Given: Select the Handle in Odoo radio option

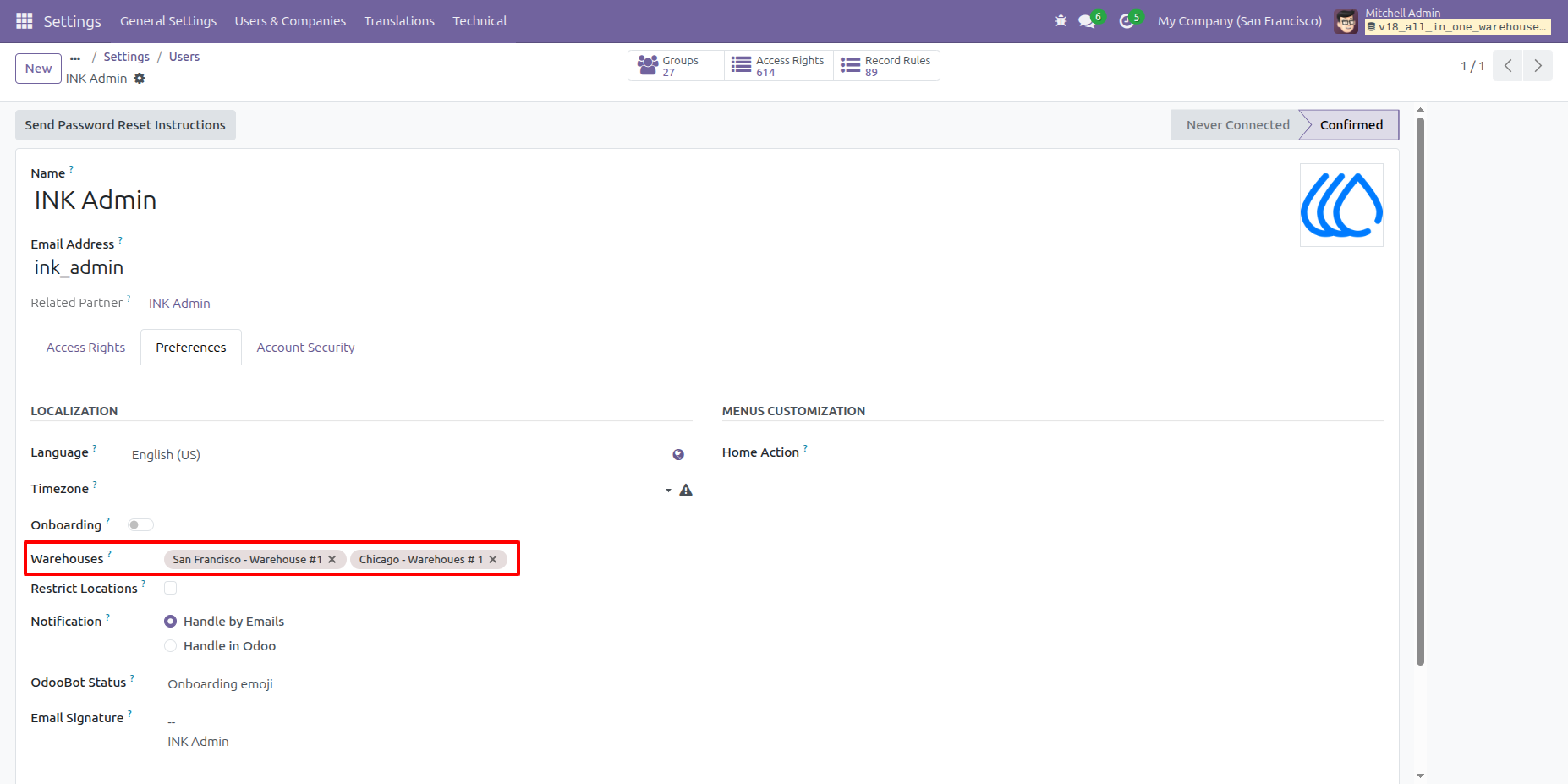Looking at the screenshot, I should (171, 646).
